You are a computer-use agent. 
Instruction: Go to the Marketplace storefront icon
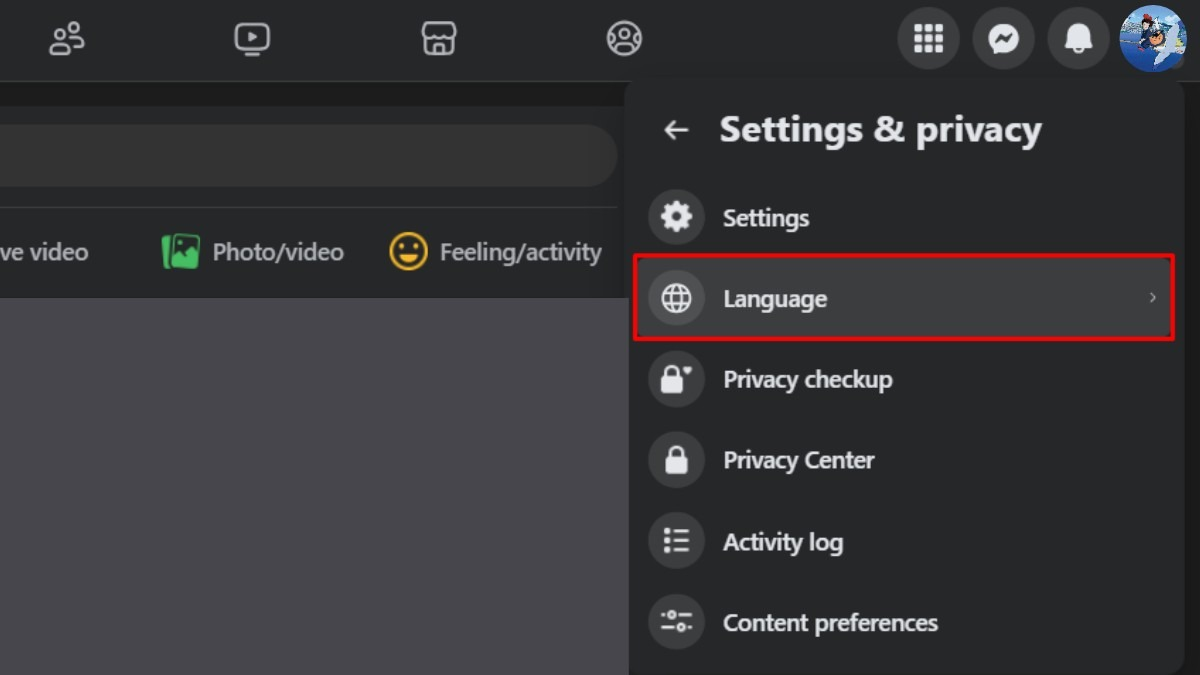point(439,39)
